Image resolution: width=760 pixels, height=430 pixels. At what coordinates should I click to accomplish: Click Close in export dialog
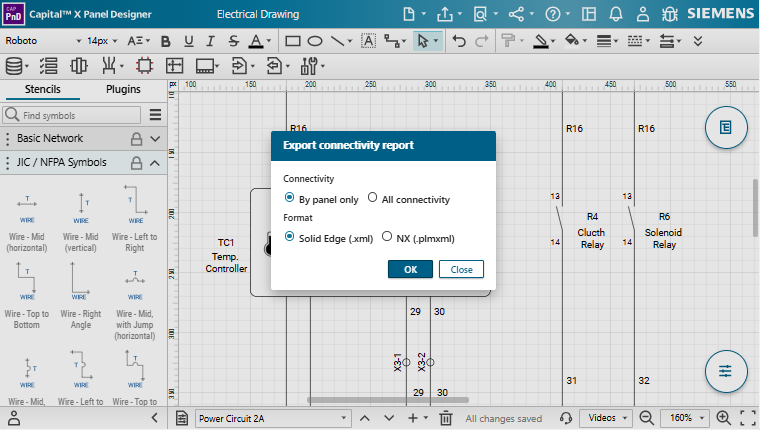pos(461,270)
